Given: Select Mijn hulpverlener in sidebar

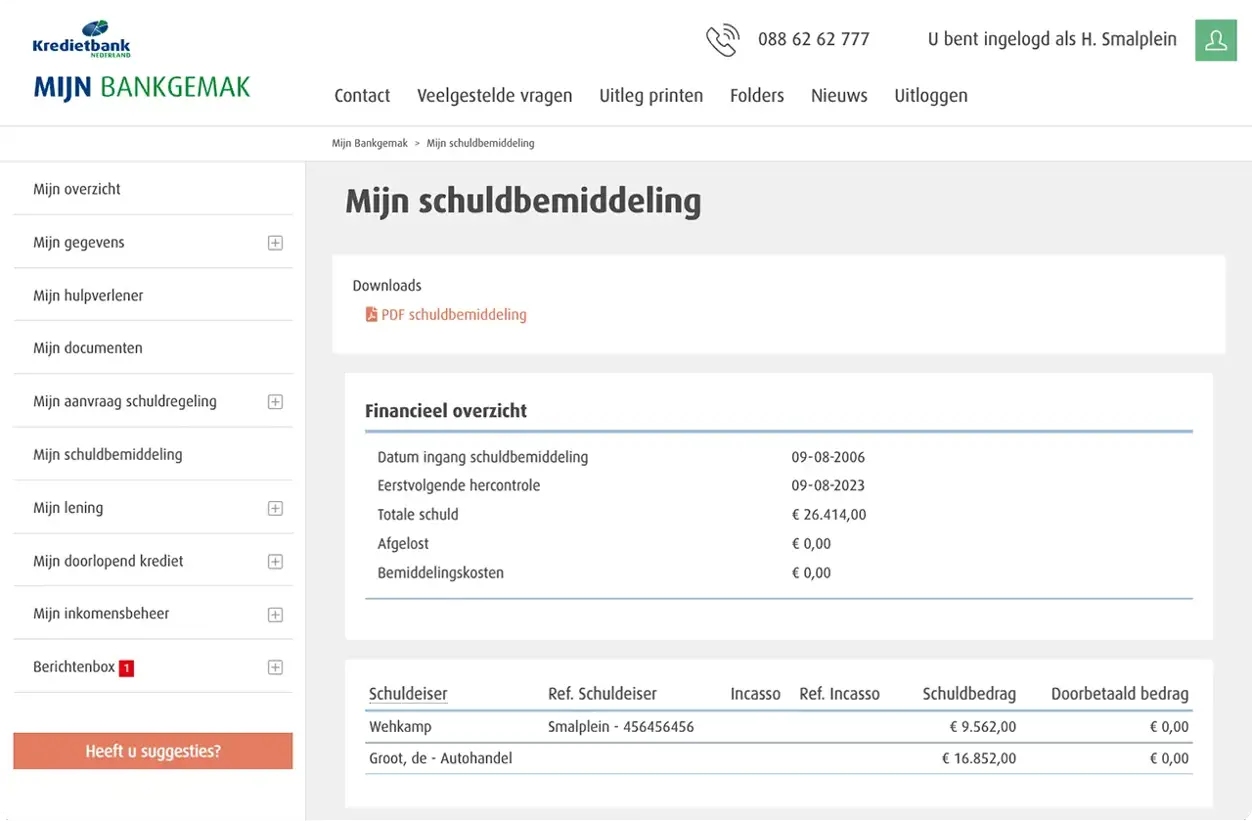Looking at the screenshot, I should 88,295.
